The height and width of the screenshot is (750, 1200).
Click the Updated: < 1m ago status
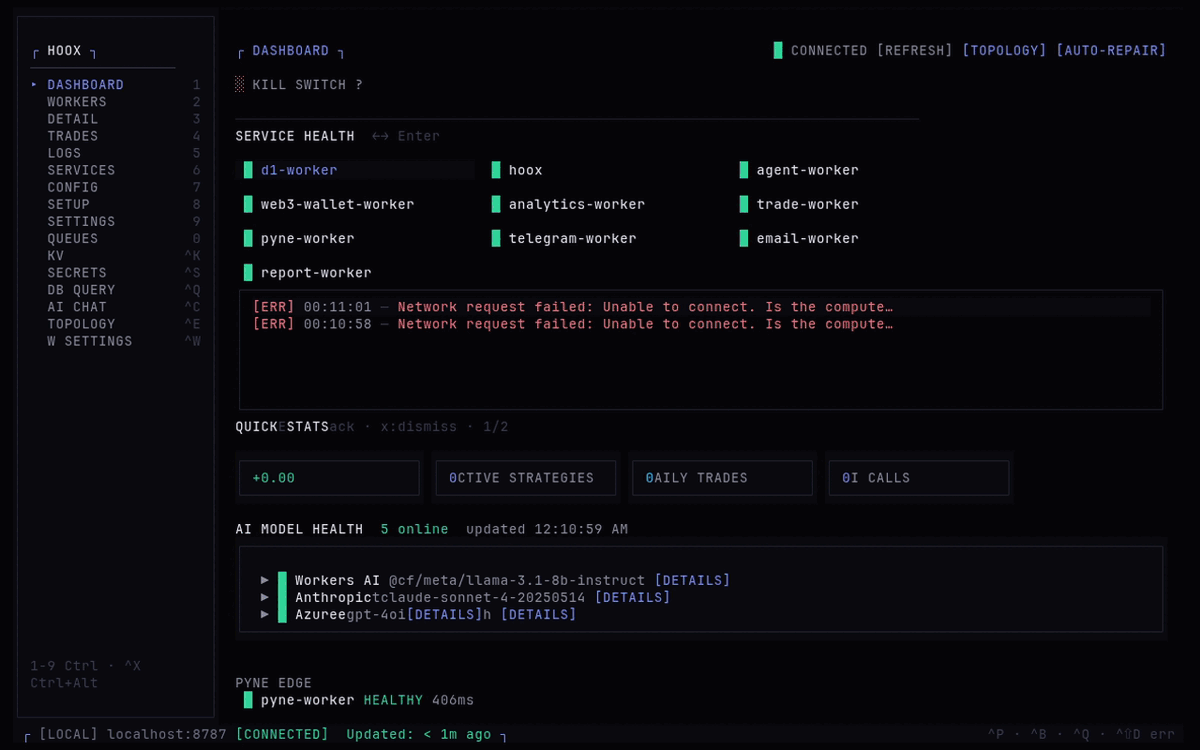coord(419,734)
